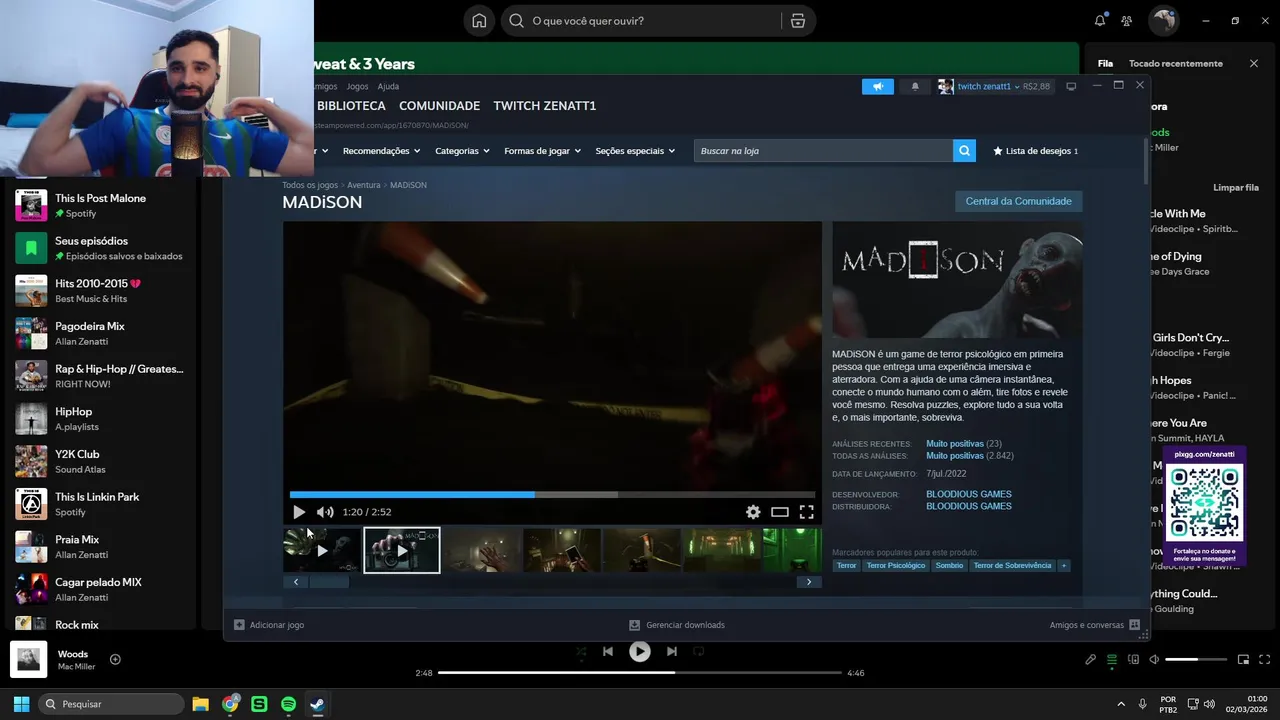Open BIBLIOTECA tab in Steam
1280x720 pixels.
(351, 106)
